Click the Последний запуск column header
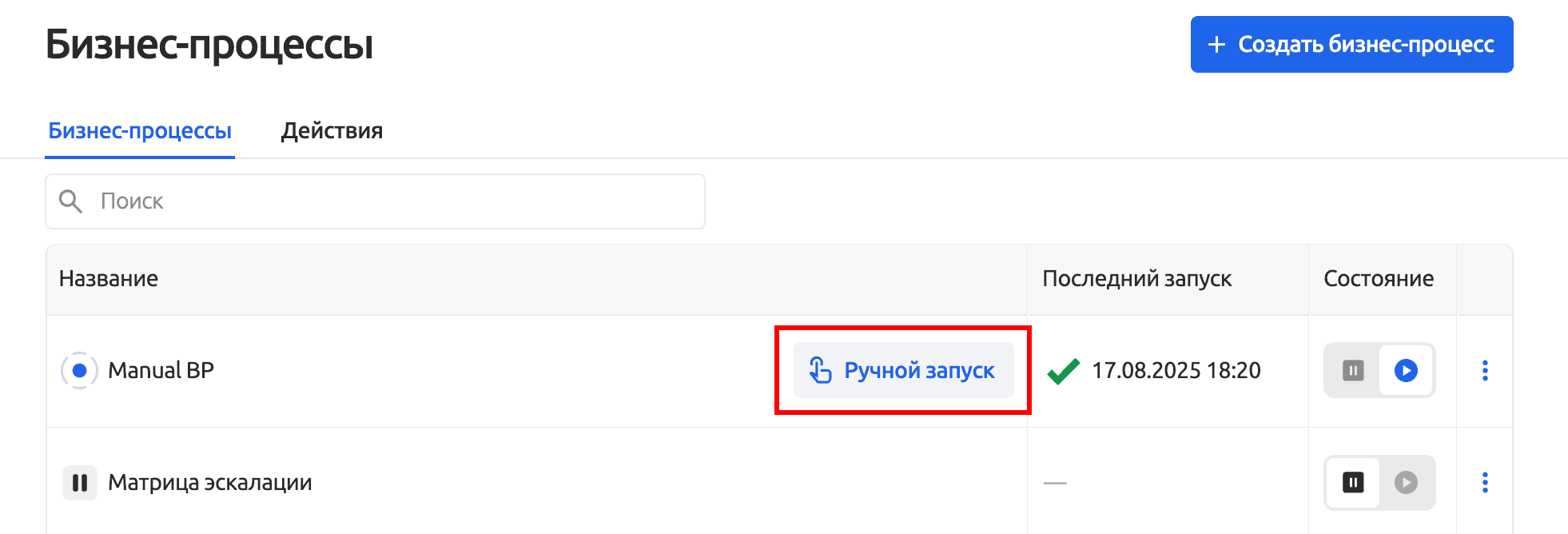Image resolution: width=1568 pixels, height=534 pixels. tap(1136, 279)
